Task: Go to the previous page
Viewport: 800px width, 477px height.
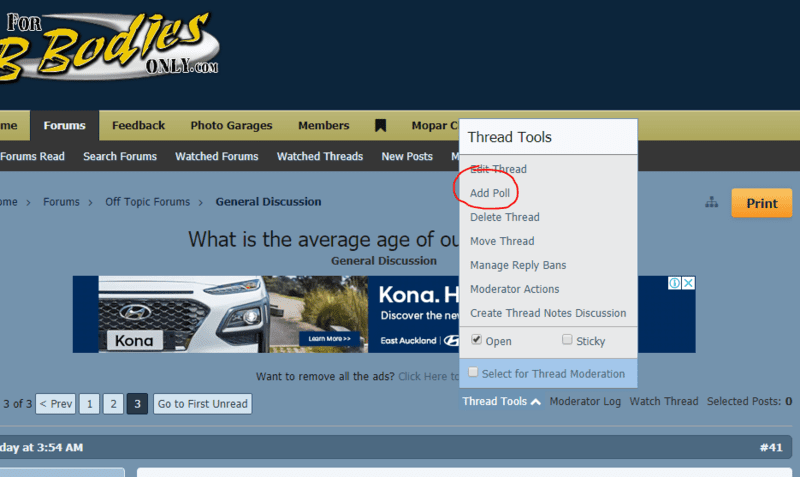Action: click(56, 404)
